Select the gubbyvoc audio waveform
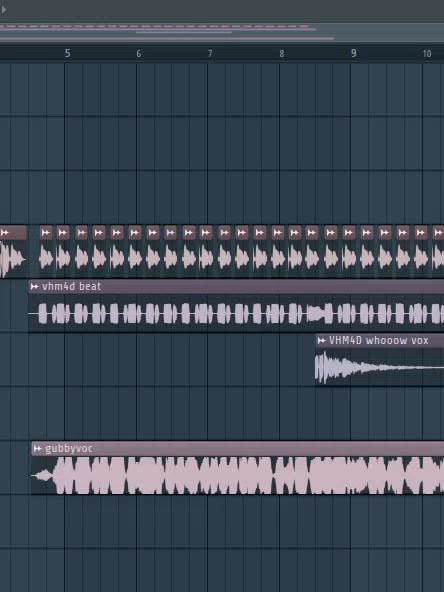 (x=238, y=475)
